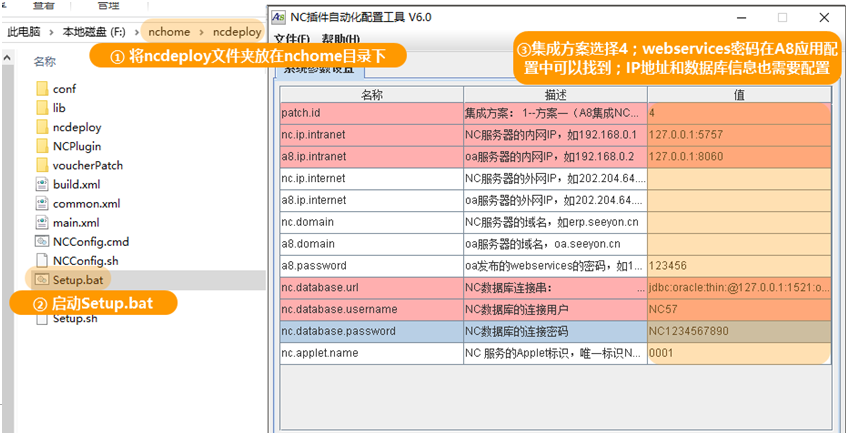Click the Setup.bat file icon

(x=42, y=280)
